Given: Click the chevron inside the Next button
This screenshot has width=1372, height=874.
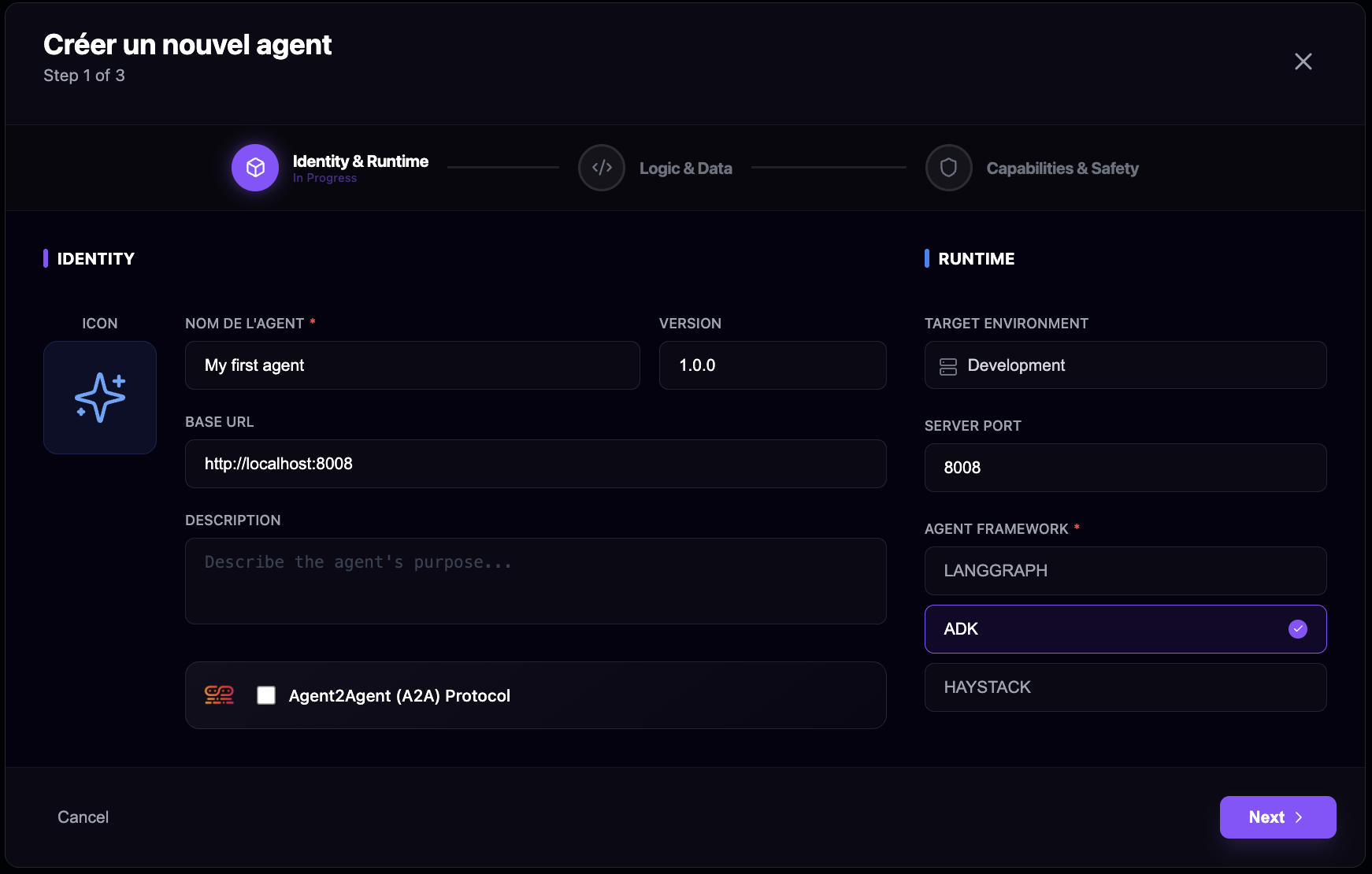Looking at the screenshot, I should [x=1300, y=817].
